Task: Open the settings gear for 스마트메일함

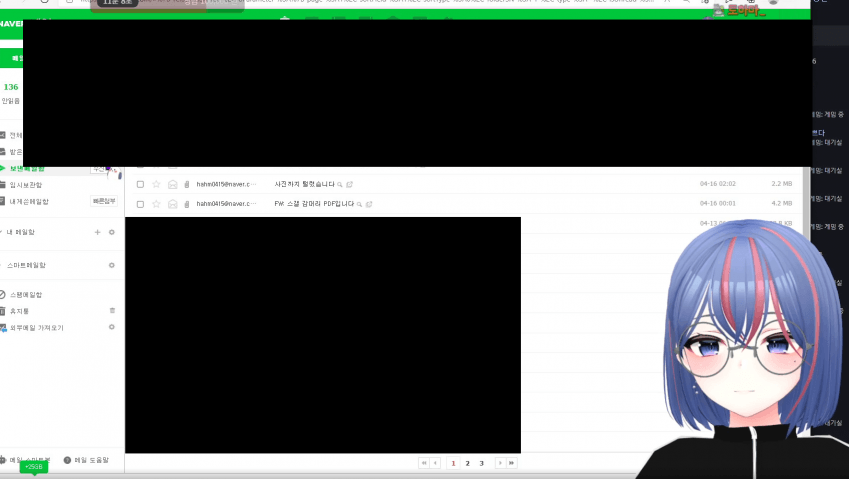Action: (x=112, y=265)
